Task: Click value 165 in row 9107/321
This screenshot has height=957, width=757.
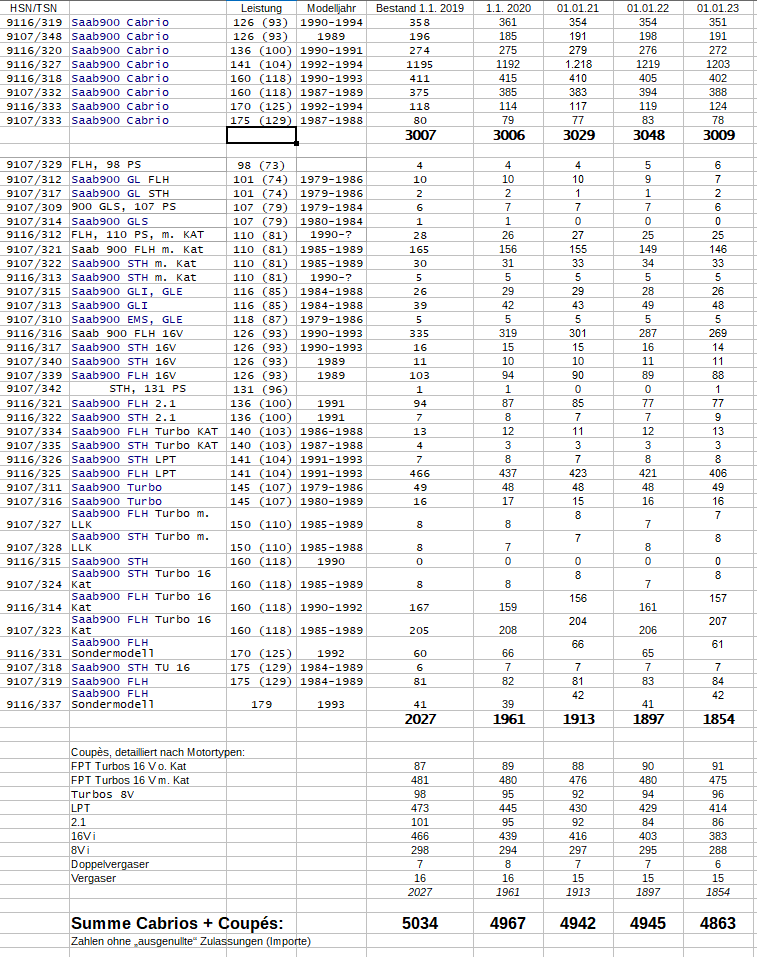Action: coord(420,250)
